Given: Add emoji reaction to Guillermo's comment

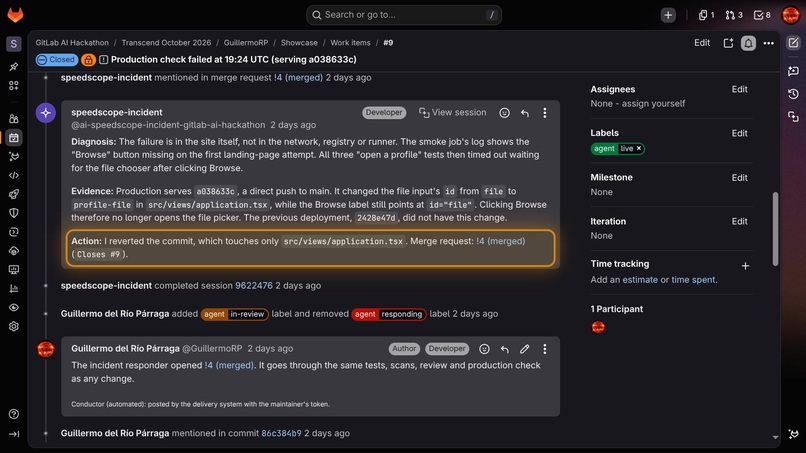Looking at the screenshot, I should [484, 349].
